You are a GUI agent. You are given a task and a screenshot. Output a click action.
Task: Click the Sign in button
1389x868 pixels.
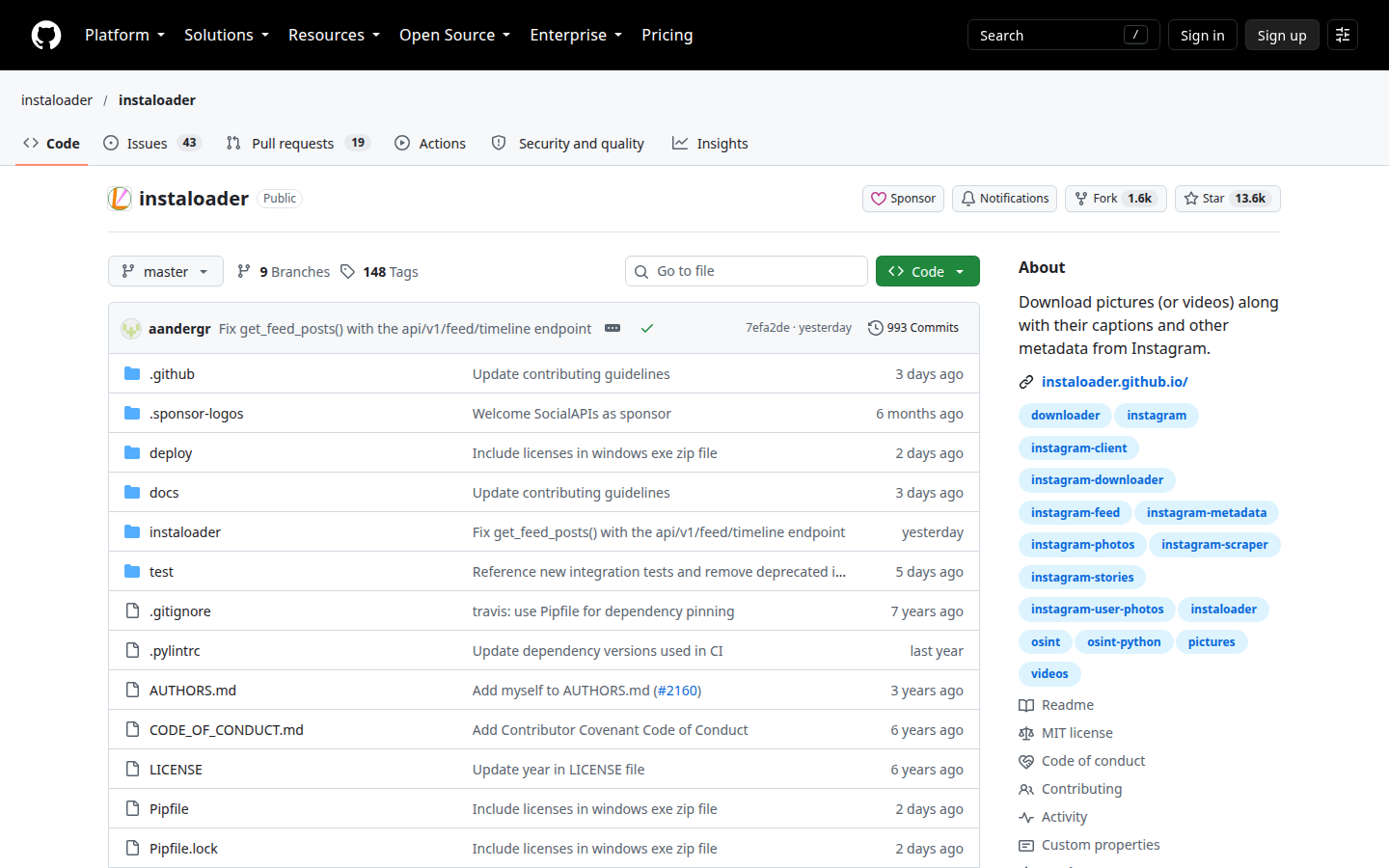pos(1202,35)
